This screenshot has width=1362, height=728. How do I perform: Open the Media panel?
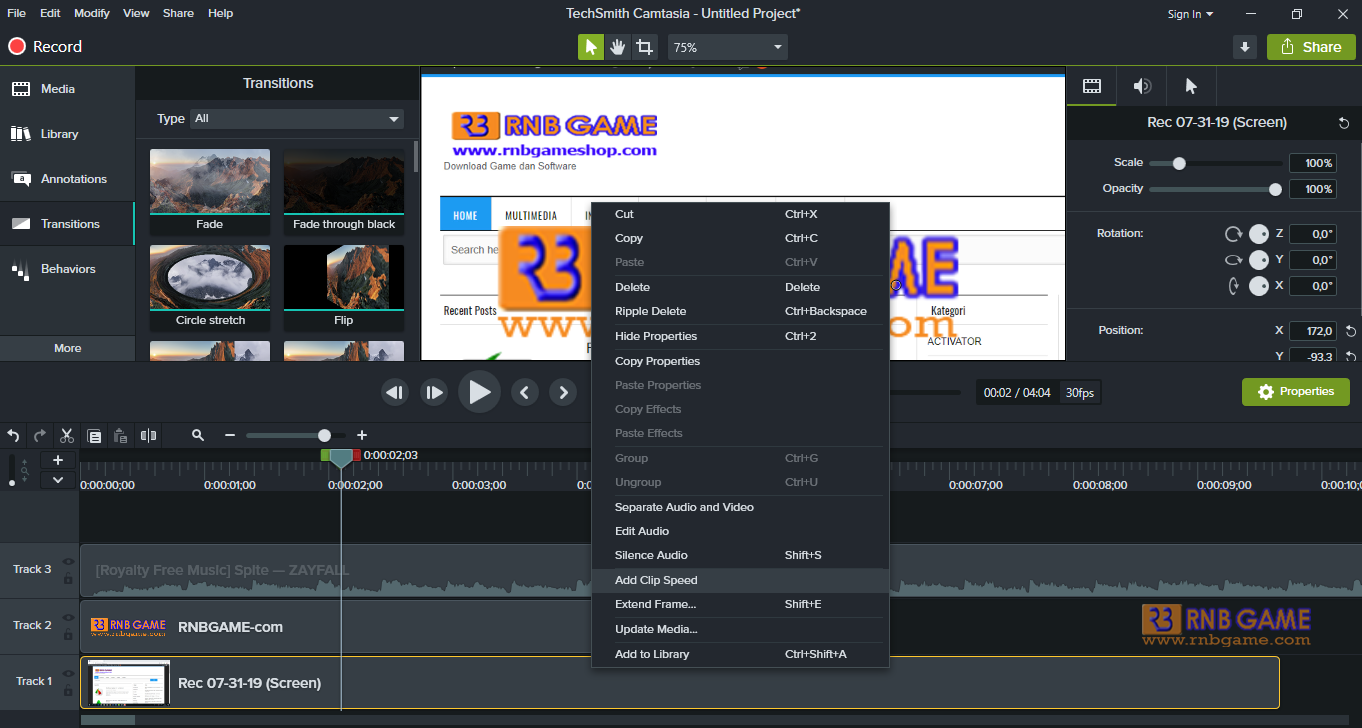click(67, 89)
